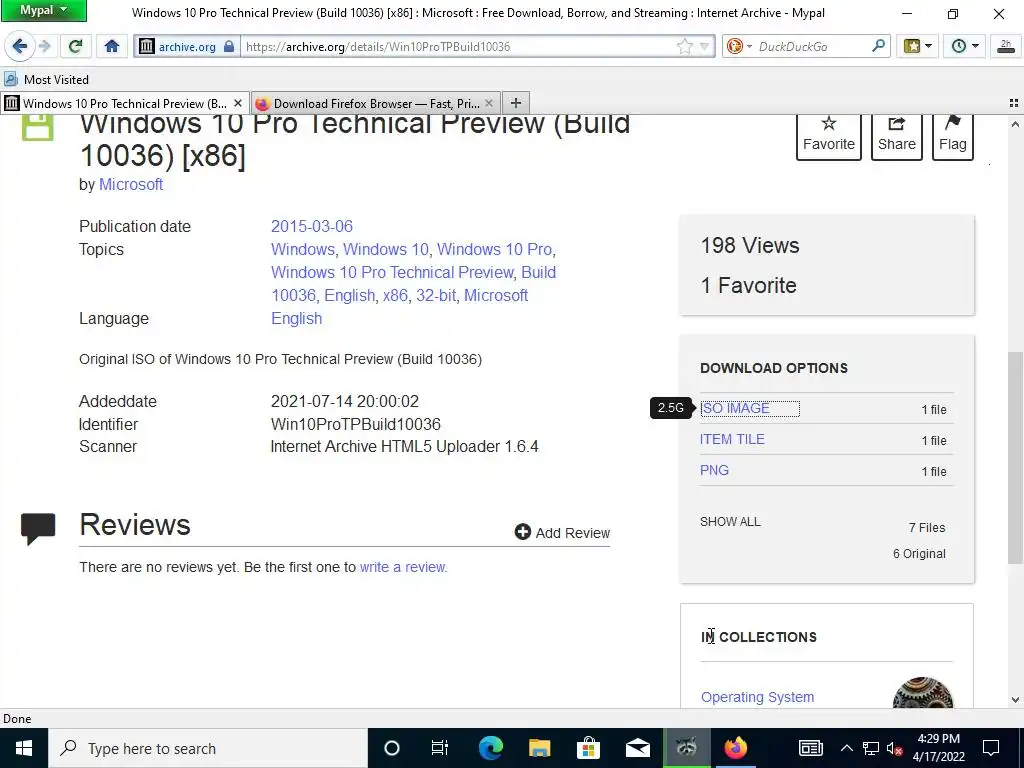Close the Windows 10 Pro Technical Preview tab
This screenshot has height=768, width=1024.
238,103
